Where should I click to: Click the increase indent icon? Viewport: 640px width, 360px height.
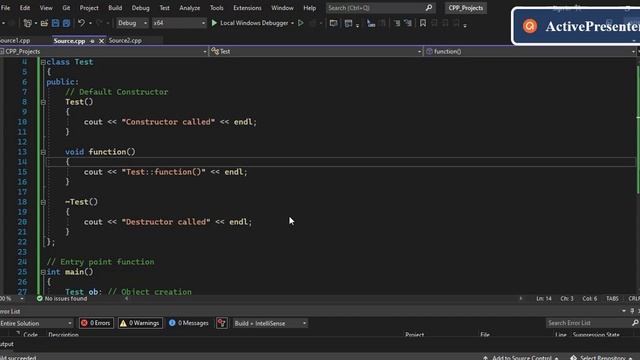coord(408,23)
